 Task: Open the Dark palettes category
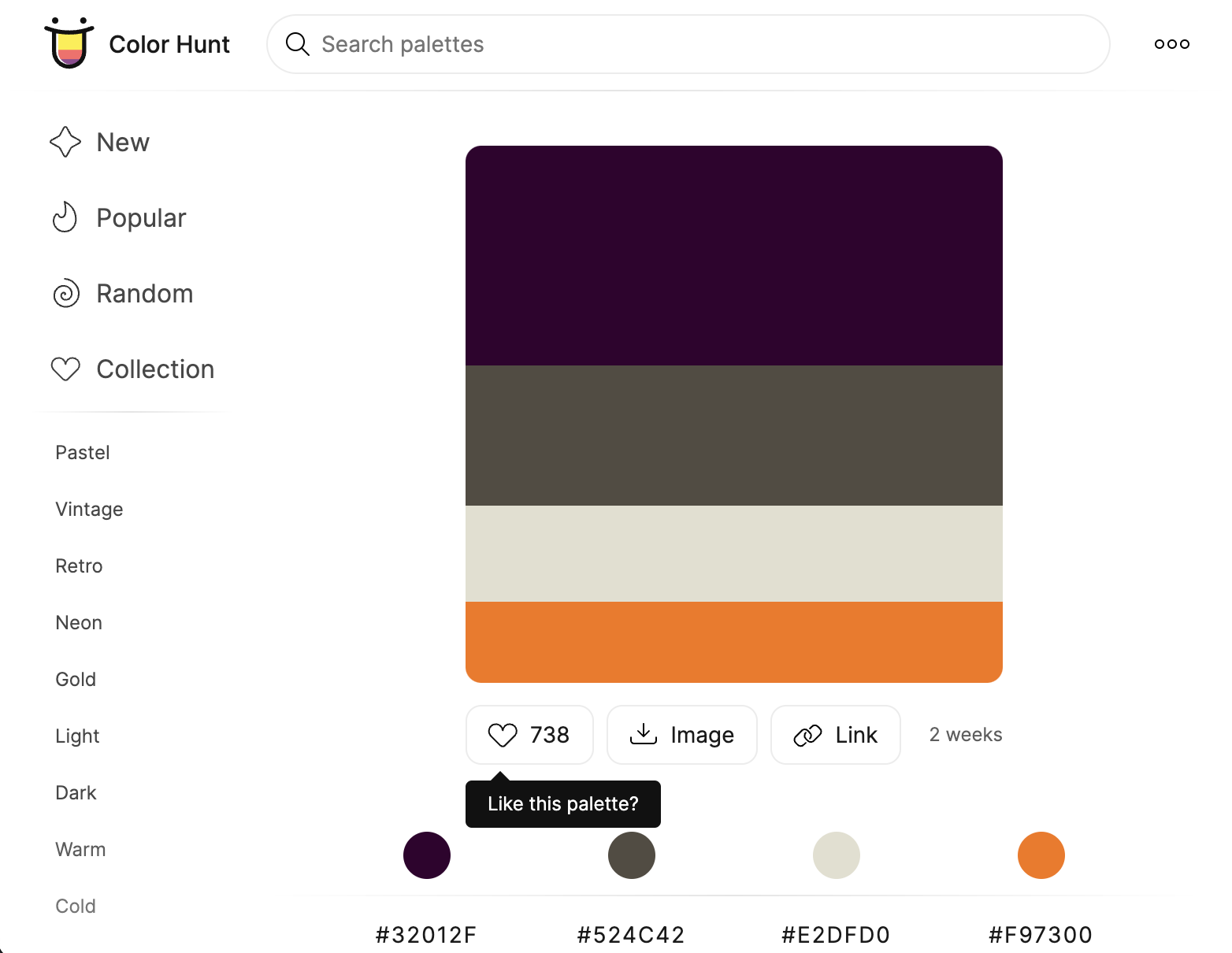(x=76, y=793)
